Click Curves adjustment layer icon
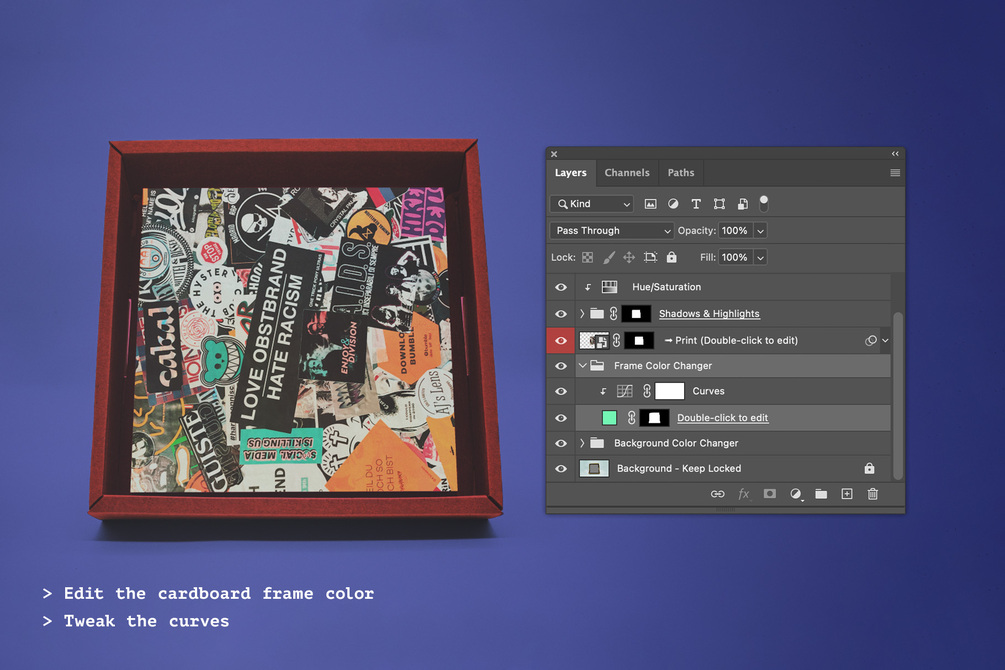This screenshot has height=670, width=1005. 624,390
